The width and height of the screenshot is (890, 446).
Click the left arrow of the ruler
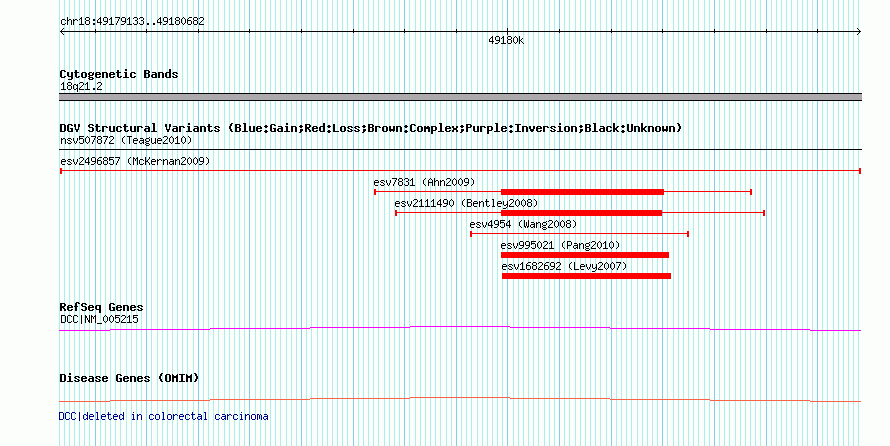point(62,32)
